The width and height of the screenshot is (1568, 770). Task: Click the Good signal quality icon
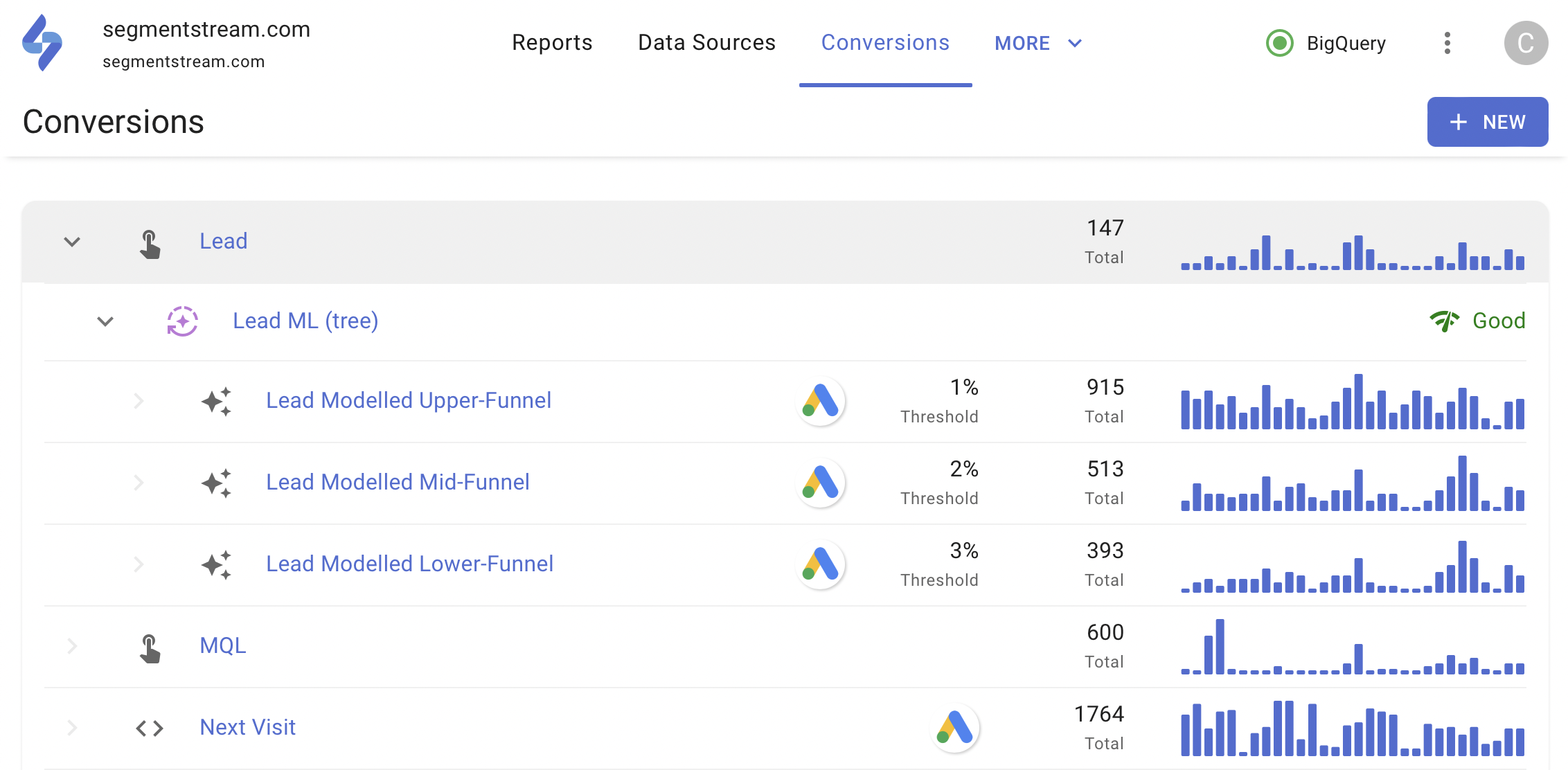point(1445,321)
